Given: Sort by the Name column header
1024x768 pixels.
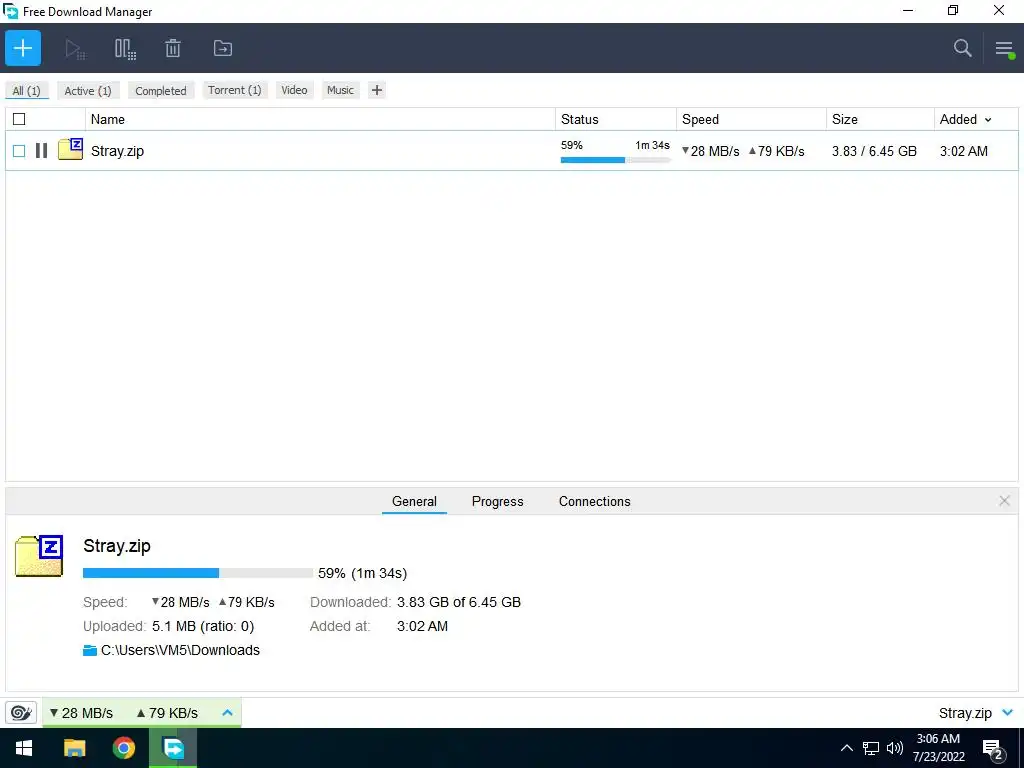Looking at the screenshot, I should point(320,119).
